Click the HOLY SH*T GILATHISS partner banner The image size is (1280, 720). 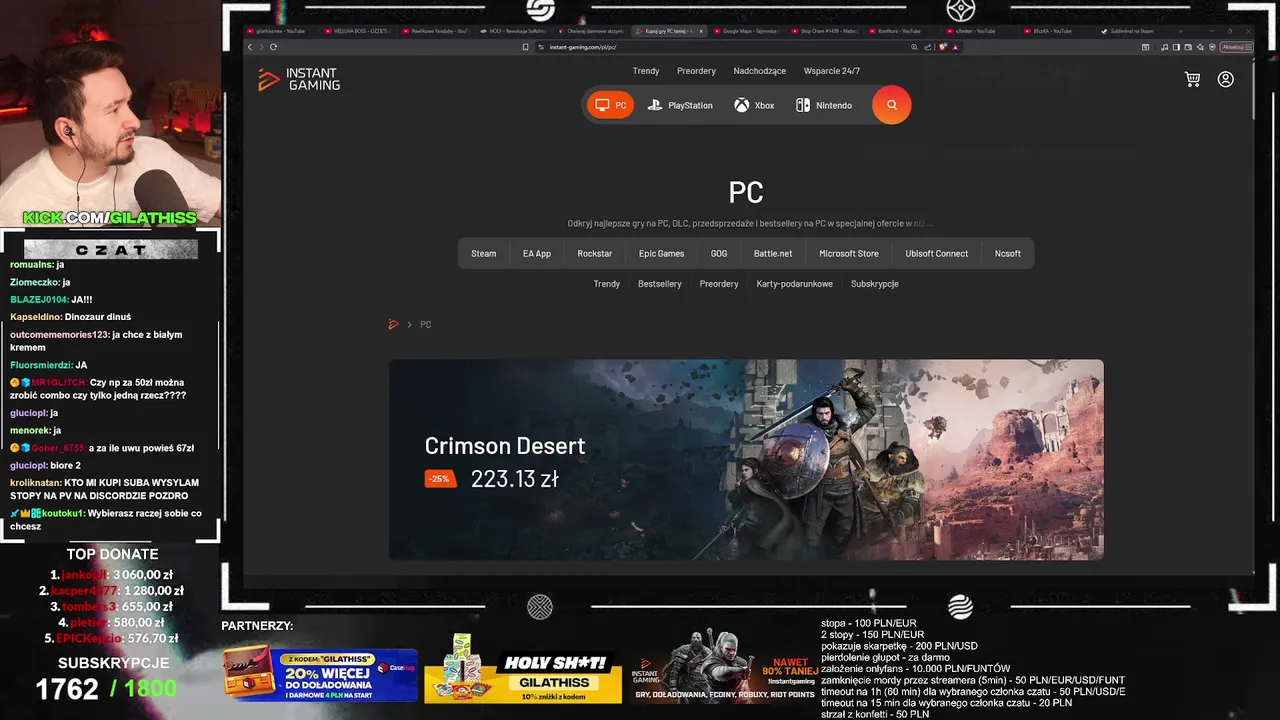tap(523, 668)
